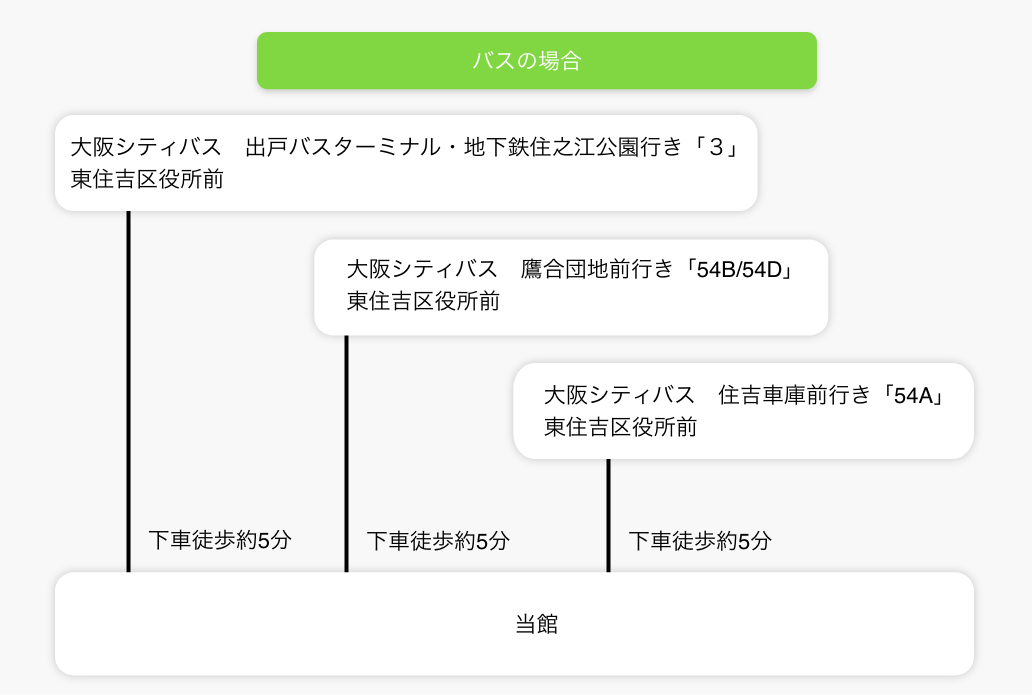Click the connector line below the 54A box

pyautogui.click(x=608, y=515)
